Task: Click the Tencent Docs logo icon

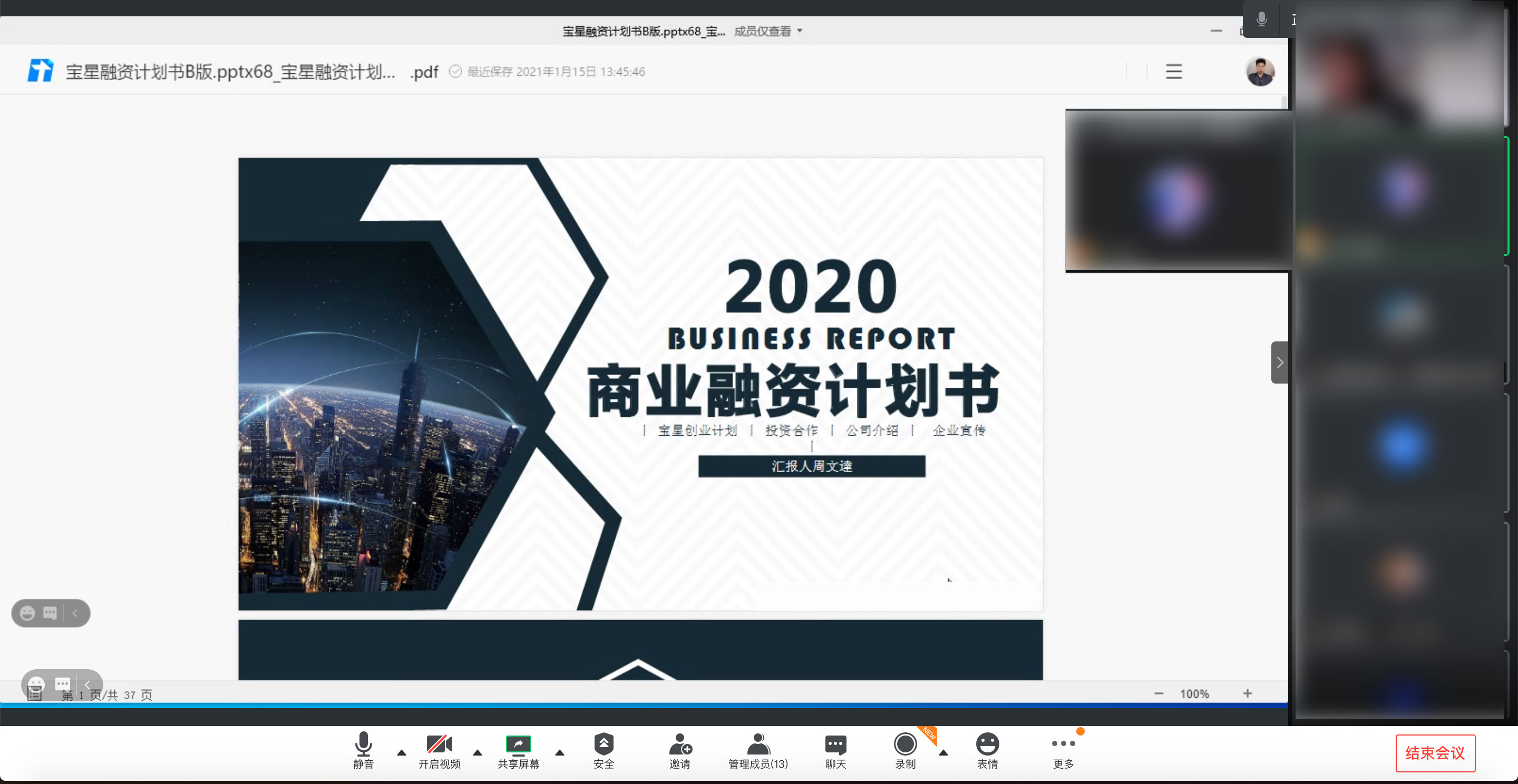Action: tap(40, 71)
